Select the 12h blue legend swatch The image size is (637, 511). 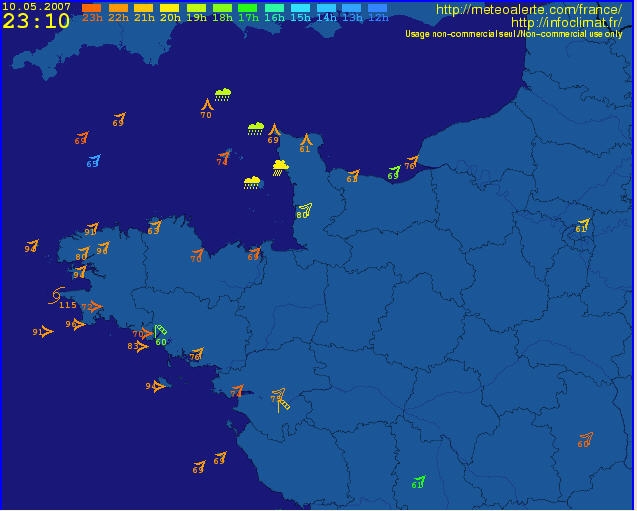(377, 8)
